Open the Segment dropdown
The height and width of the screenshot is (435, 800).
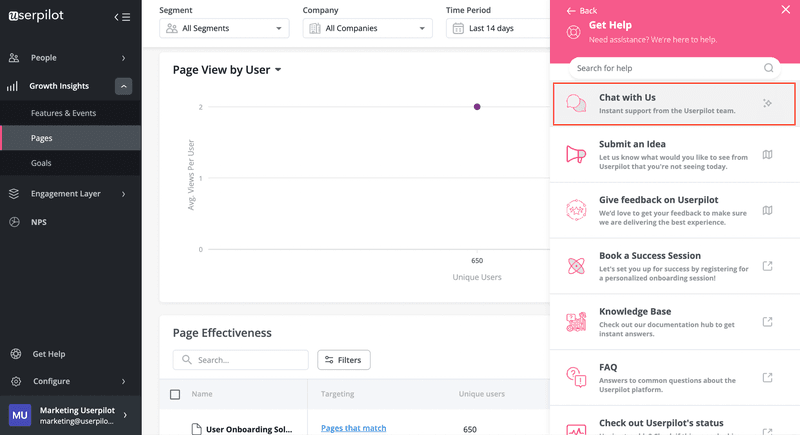coord(224,28)
